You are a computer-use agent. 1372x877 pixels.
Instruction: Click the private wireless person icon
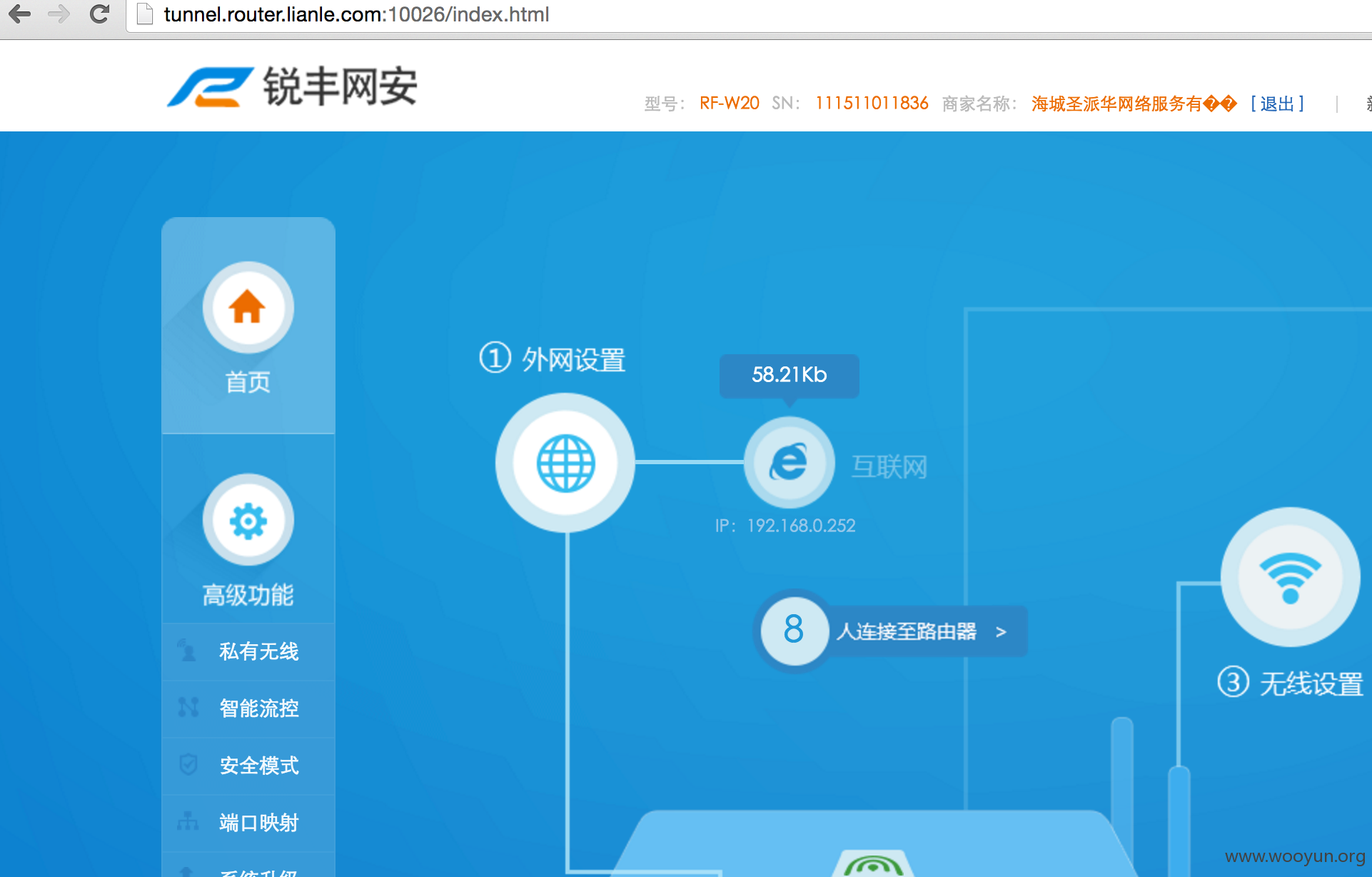click(x=188, y=650)
